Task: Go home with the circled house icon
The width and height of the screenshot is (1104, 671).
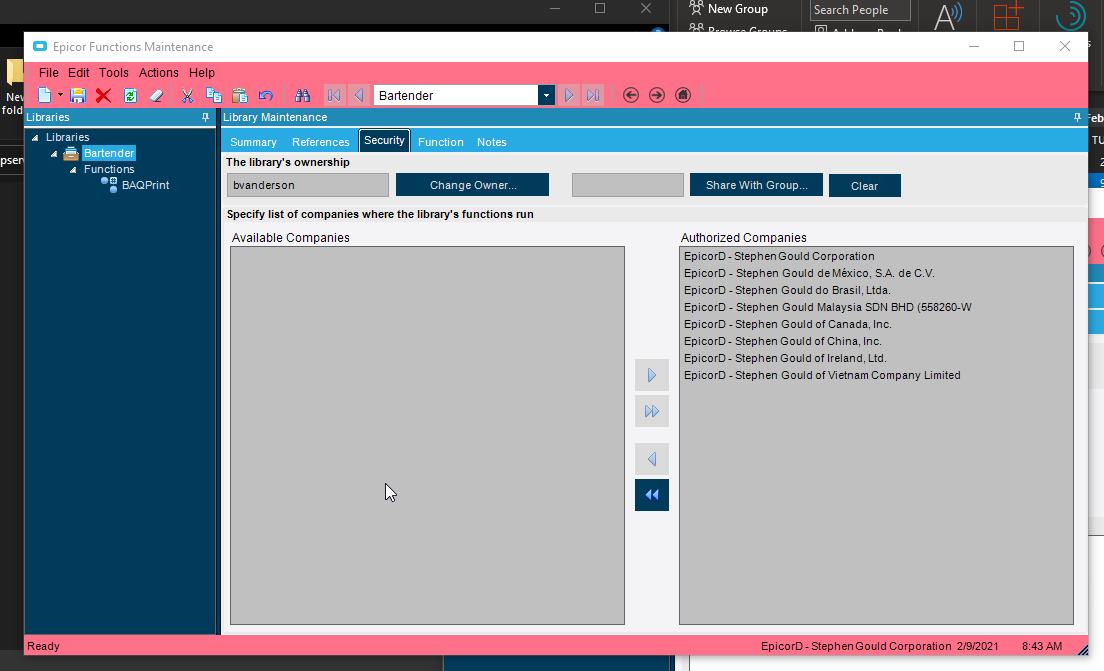Action: point(683,95)
